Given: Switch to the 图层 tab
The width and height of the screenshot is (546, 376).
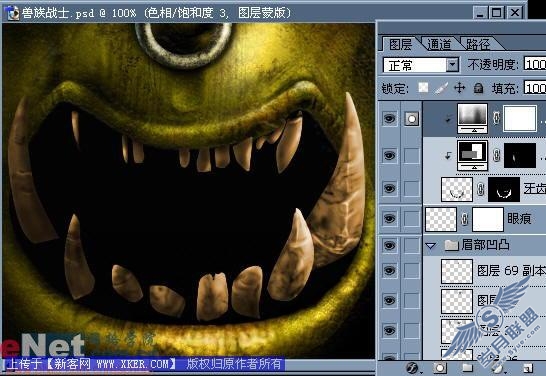Looking at the screenshot, I should click(x=400, y=44).
